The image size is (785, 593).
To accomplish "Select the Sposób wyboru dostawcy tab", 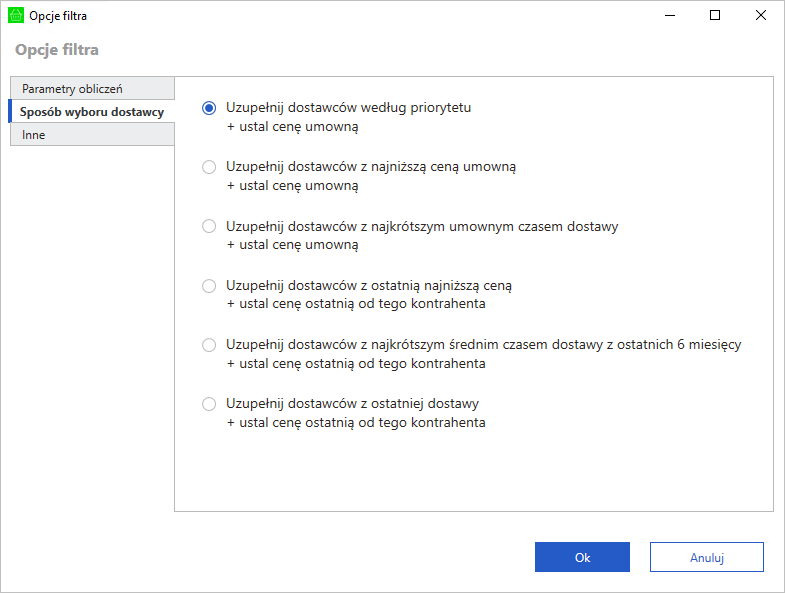I will pyautogui.click(x=92, y=112).
